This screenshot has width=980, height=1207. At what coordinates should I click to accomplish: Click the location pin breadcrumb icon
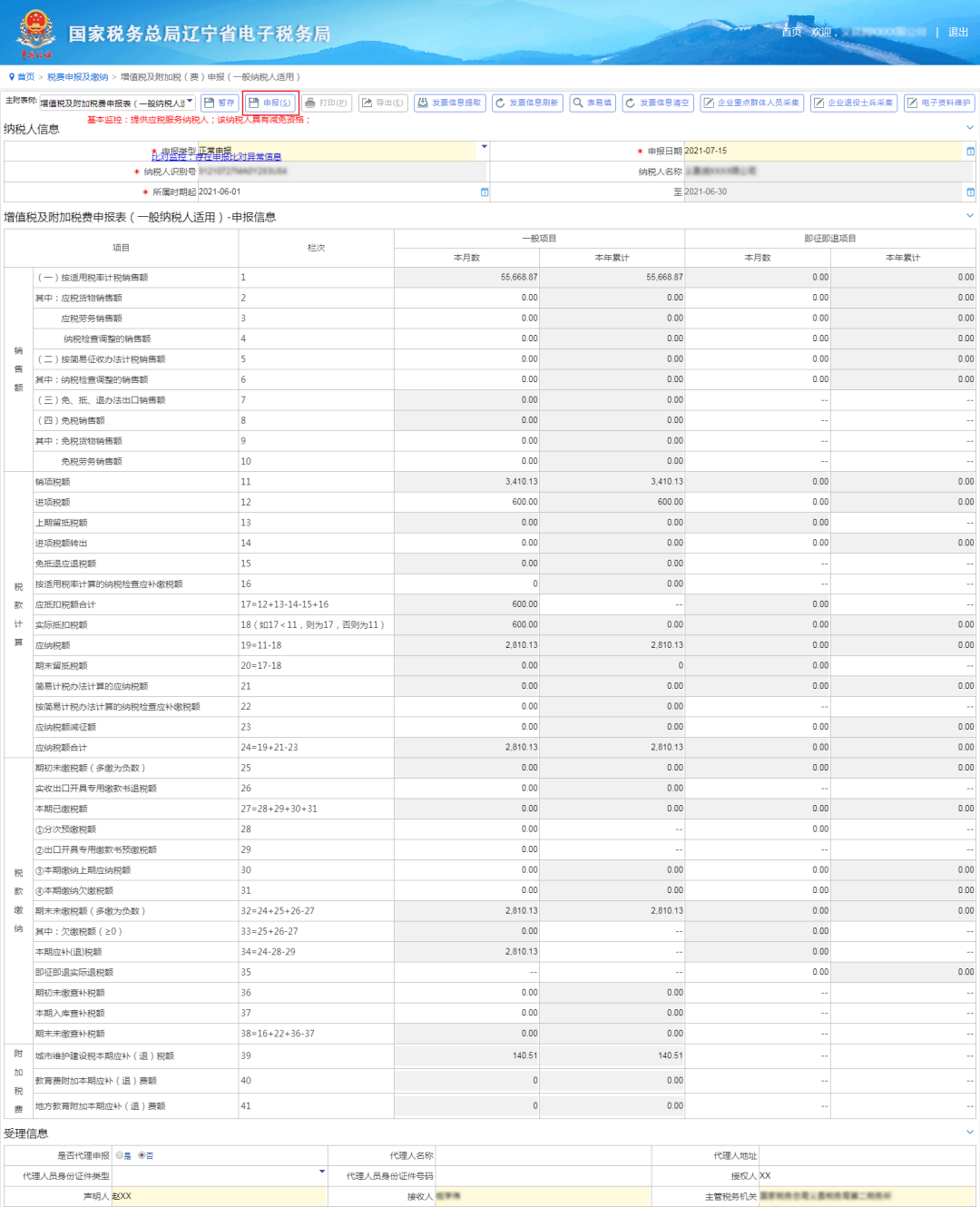click(x=12, y=77)
